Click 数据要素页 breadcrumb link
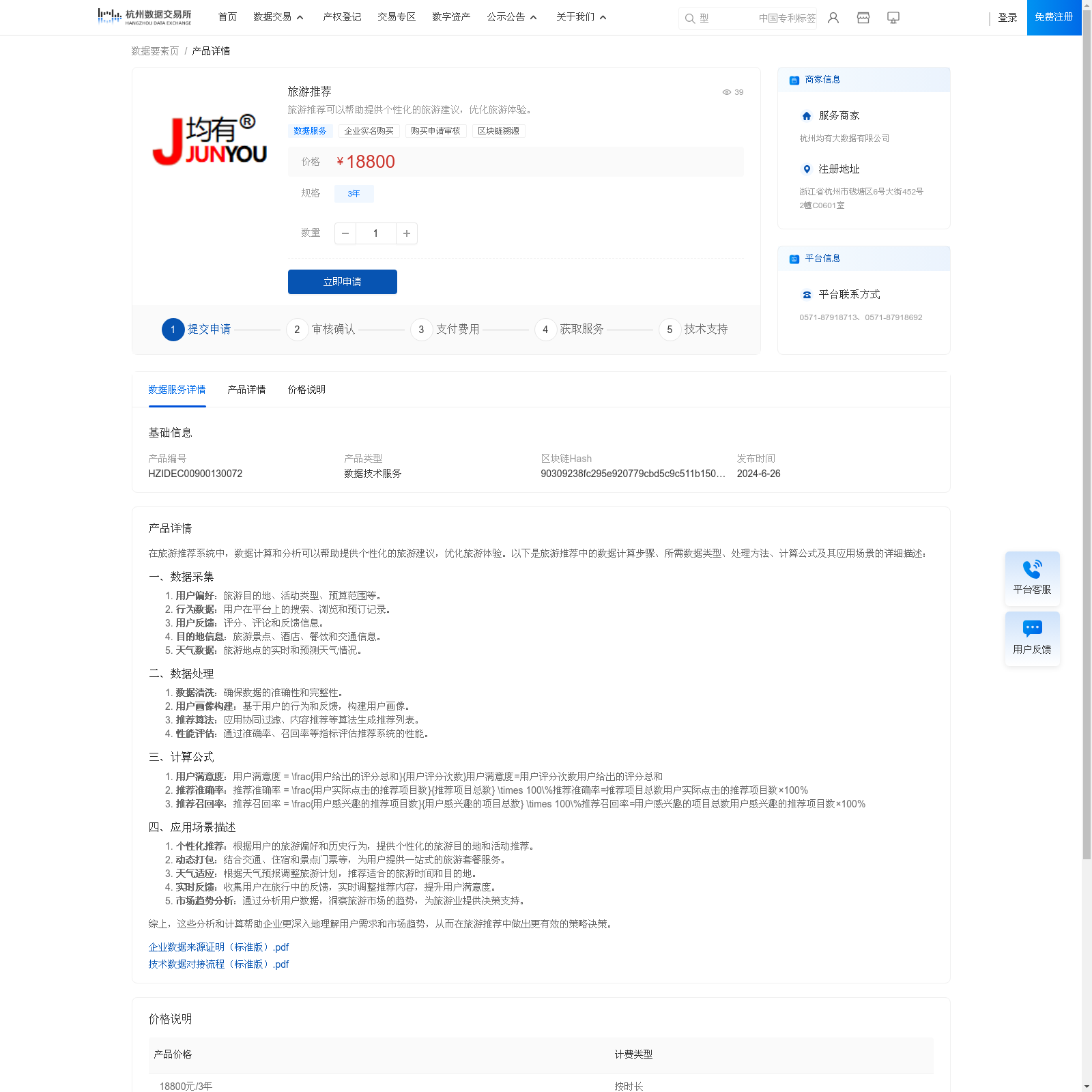Image resolution: width=1092 pixels, height=1092 pixels. click(x=155, y=51)
